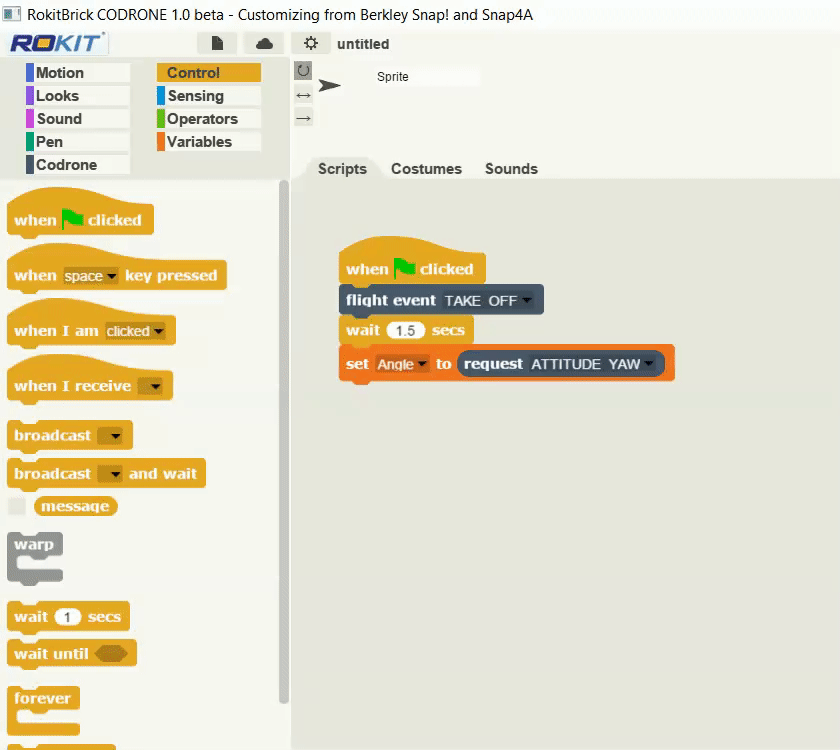Click the ROKIT logo
Screen dimensions: 840x750
(58, 43)
